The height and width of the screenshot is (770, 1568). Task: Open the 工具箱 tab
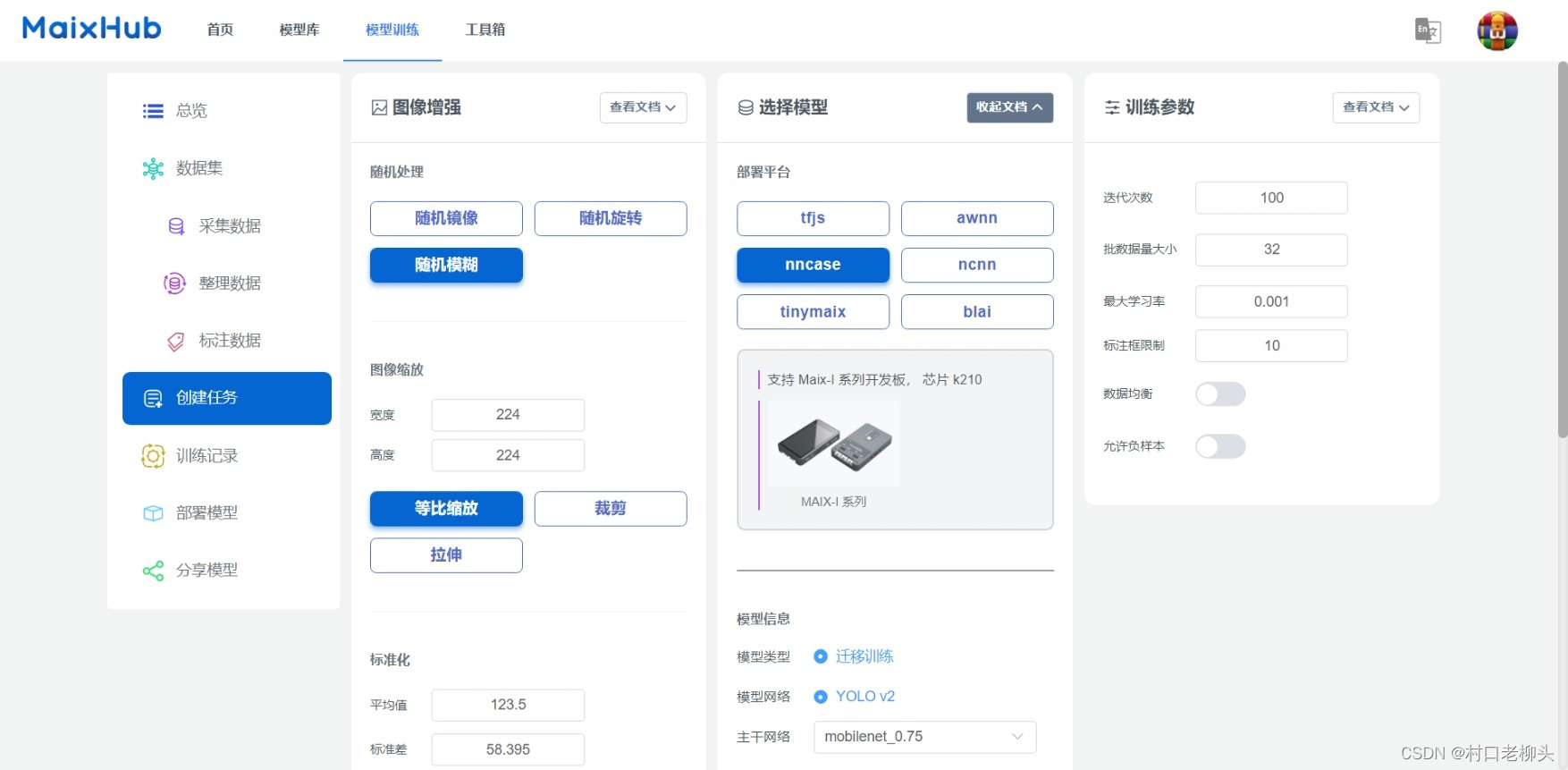(x=485, y=30)
